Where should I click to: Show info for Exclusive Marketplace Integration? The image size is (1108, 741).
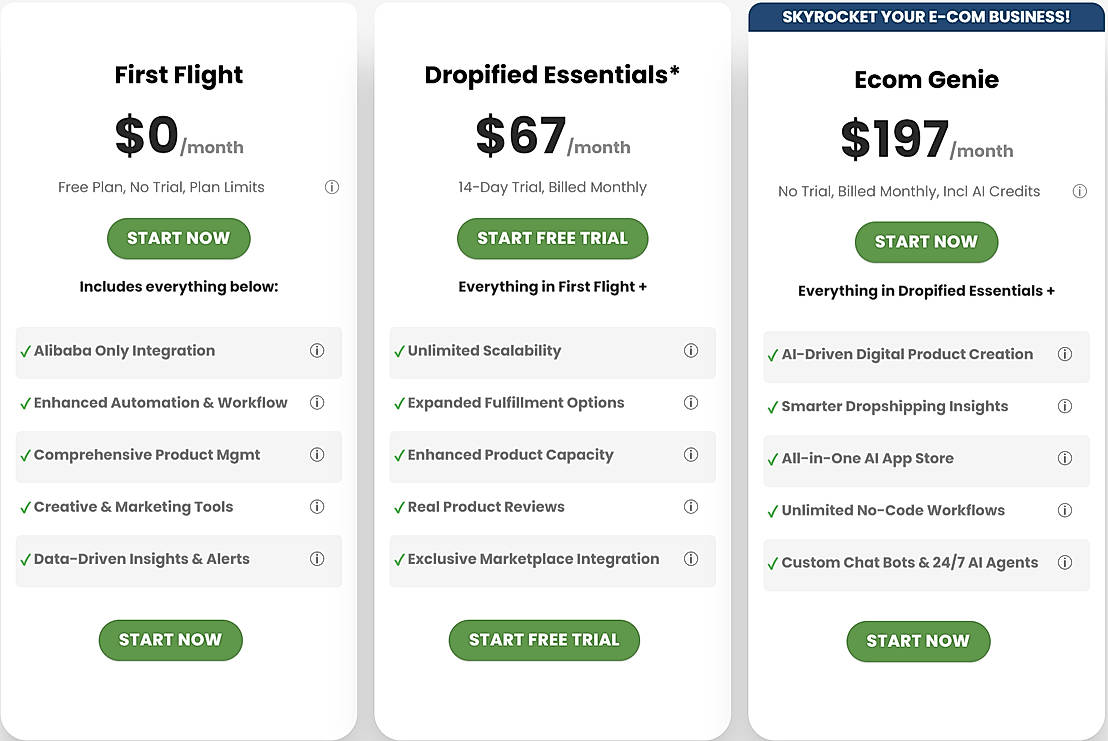point(691,559)
